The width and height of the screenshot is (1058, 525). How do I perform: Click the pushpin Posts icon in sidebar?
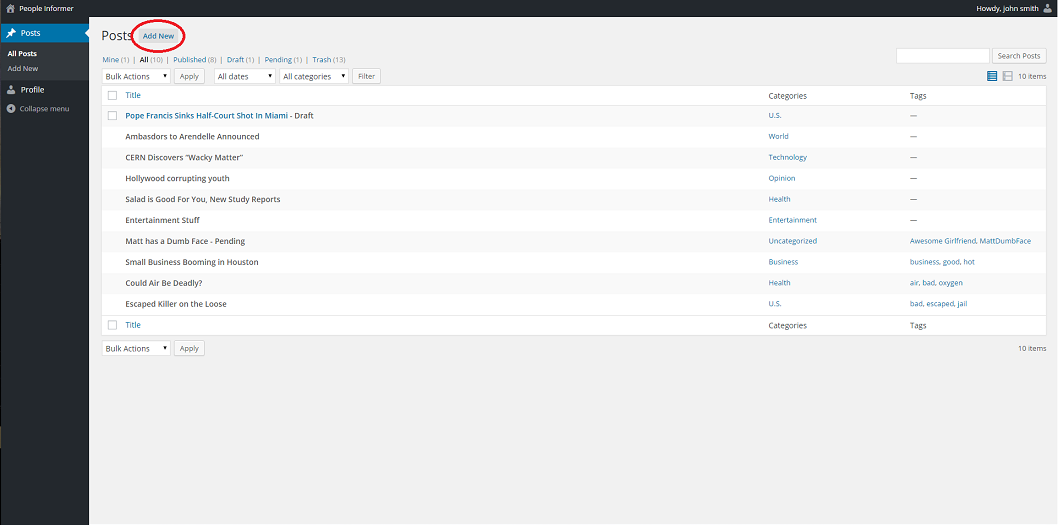(11, 33)
